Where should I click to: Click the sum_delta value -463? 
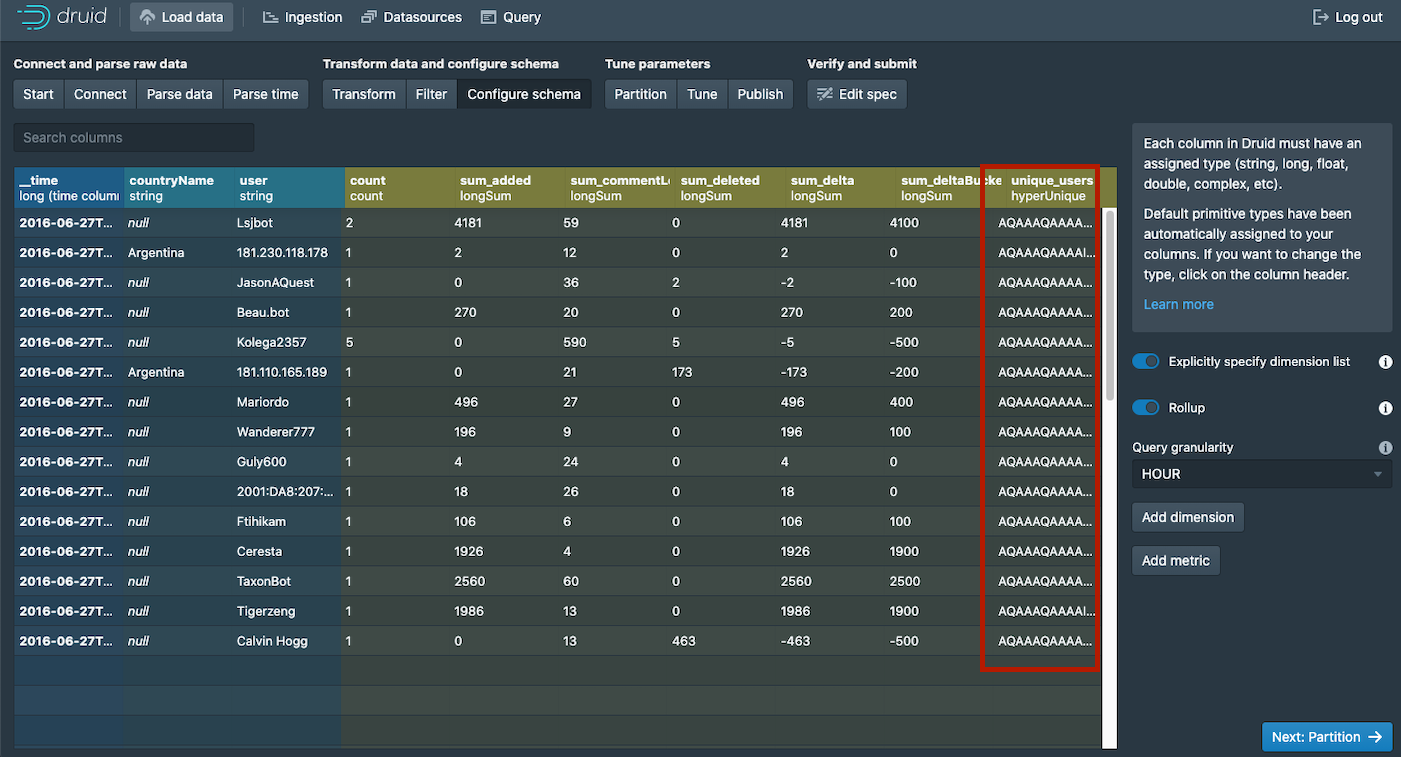(x=796, y=641)
